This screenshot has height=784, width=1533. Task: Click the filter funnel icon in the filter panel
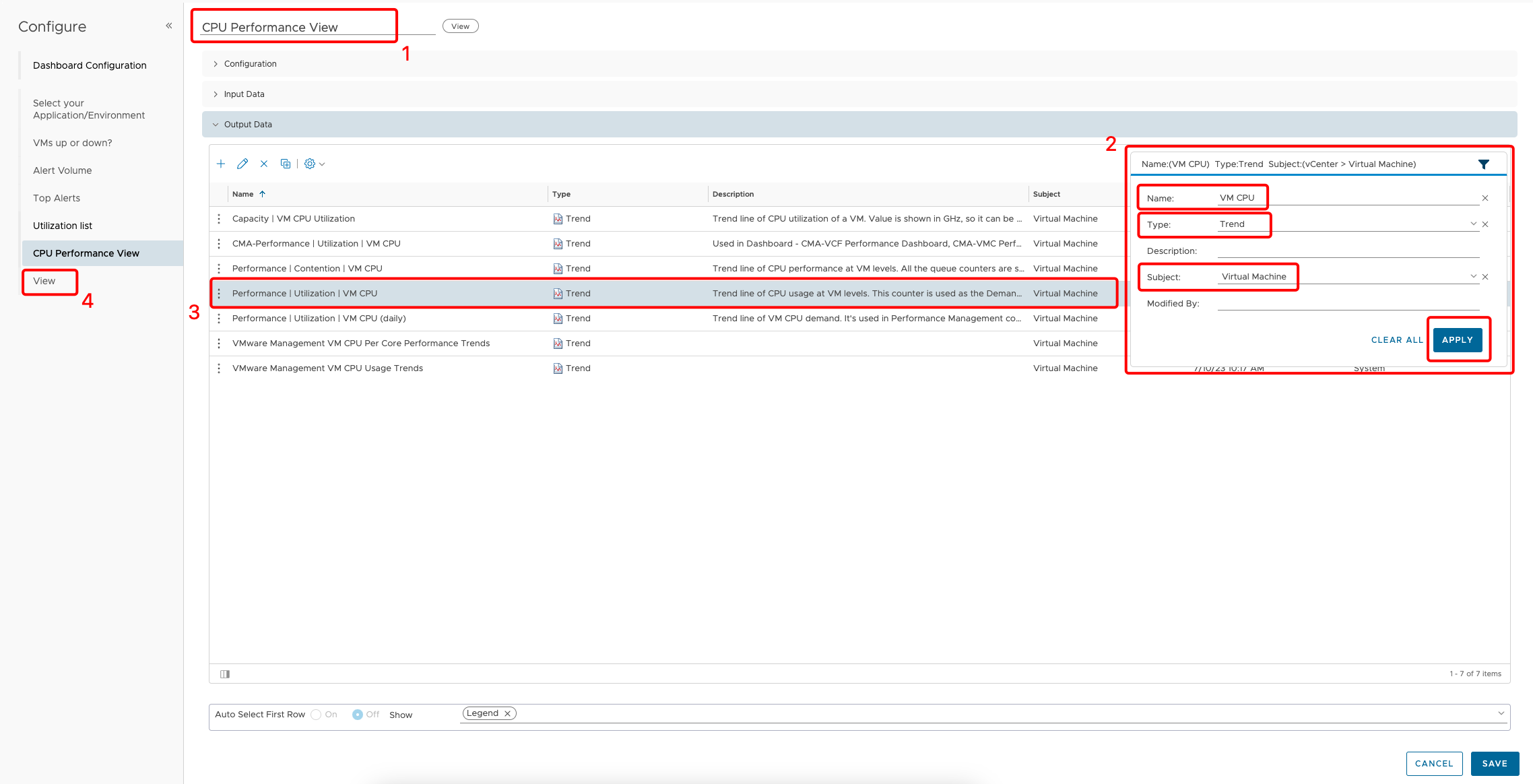click(1485, 164)
